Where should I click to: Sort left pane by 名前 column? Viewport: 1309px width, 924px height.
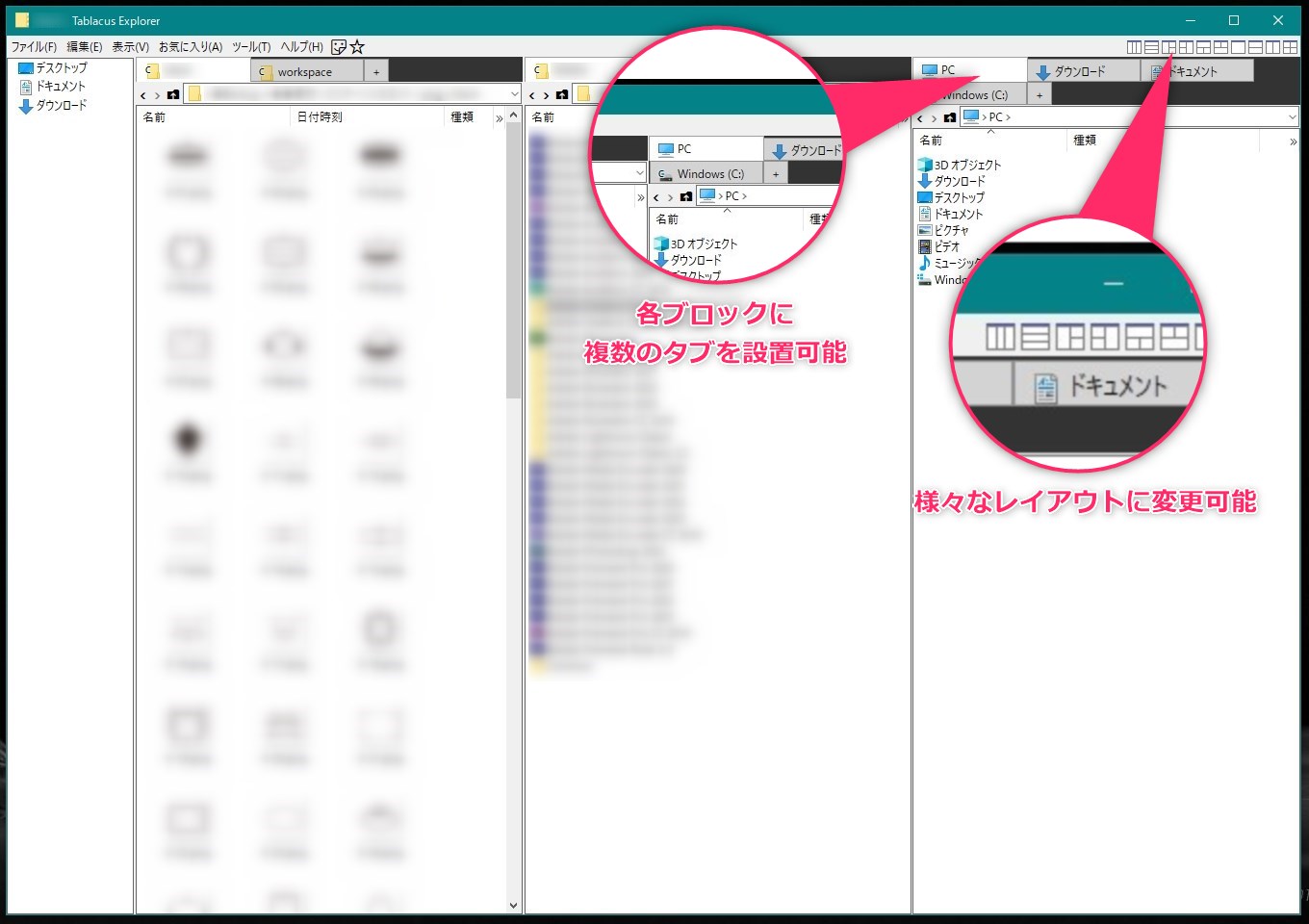(x=214, y=117)
